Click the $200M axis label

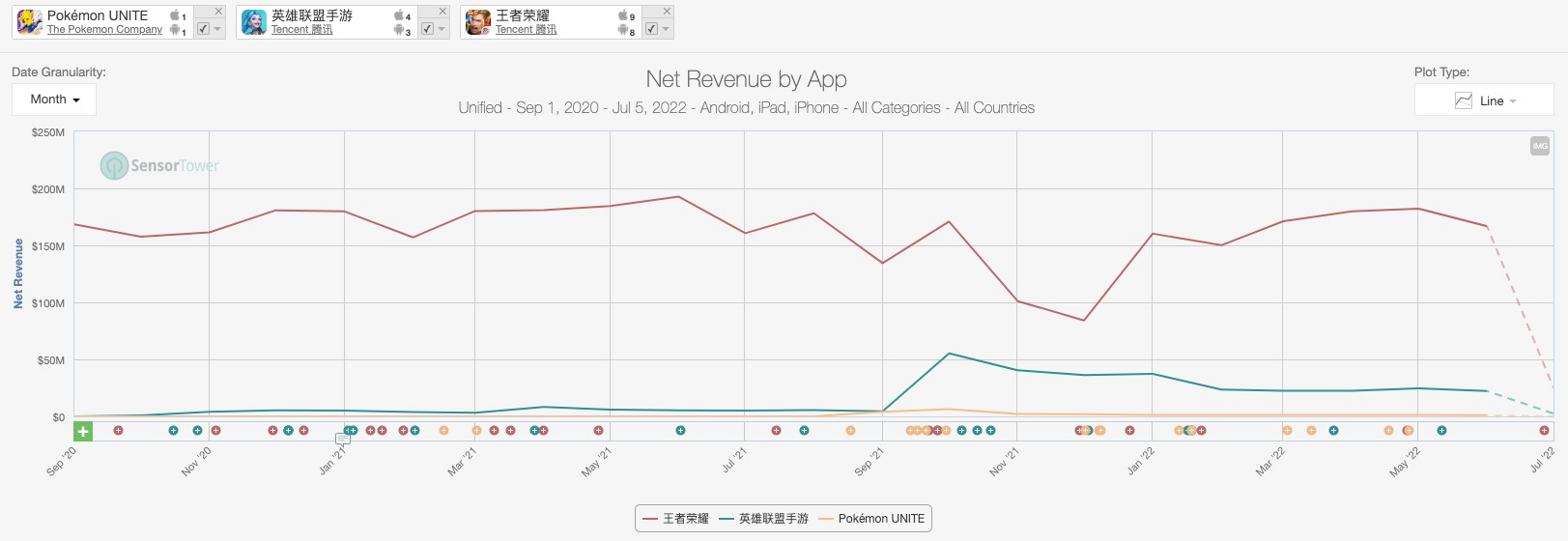click(x=48, y=189)
